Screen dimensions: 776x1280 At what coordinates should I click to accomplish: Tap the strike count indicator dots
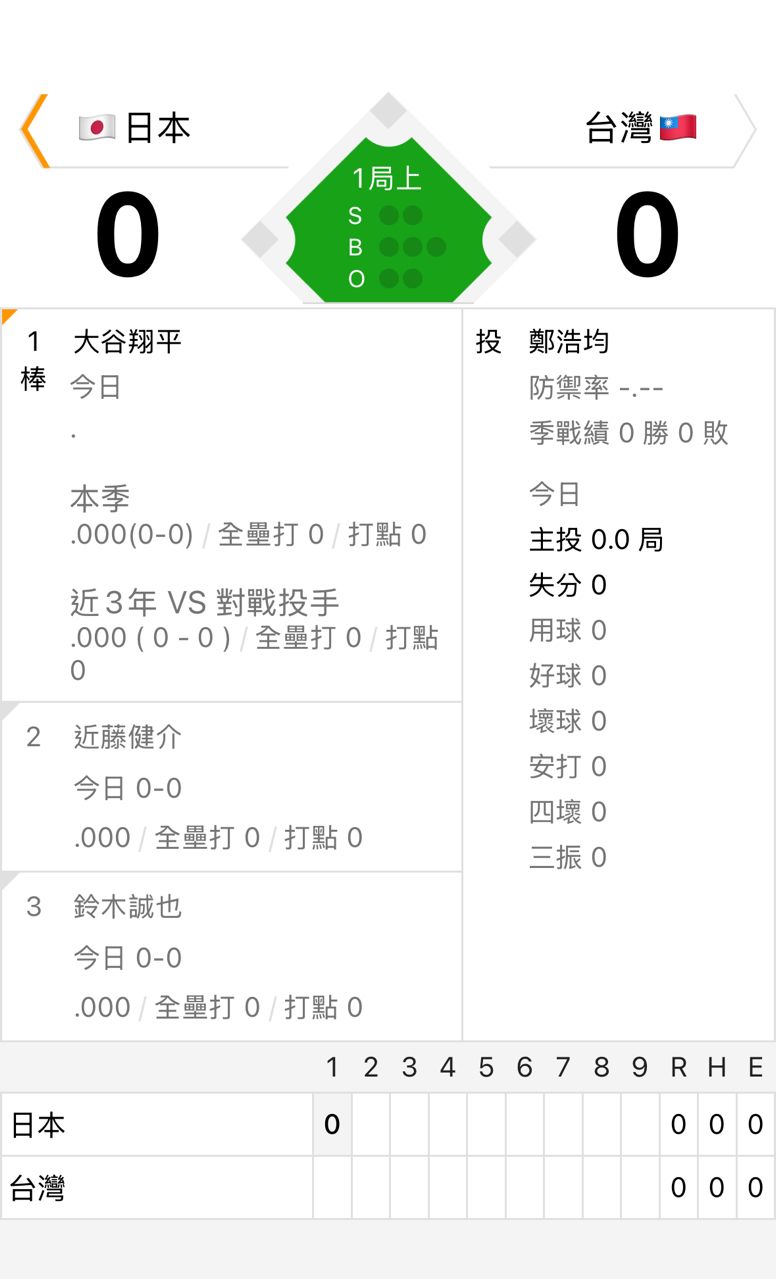(x=400, y=215)
